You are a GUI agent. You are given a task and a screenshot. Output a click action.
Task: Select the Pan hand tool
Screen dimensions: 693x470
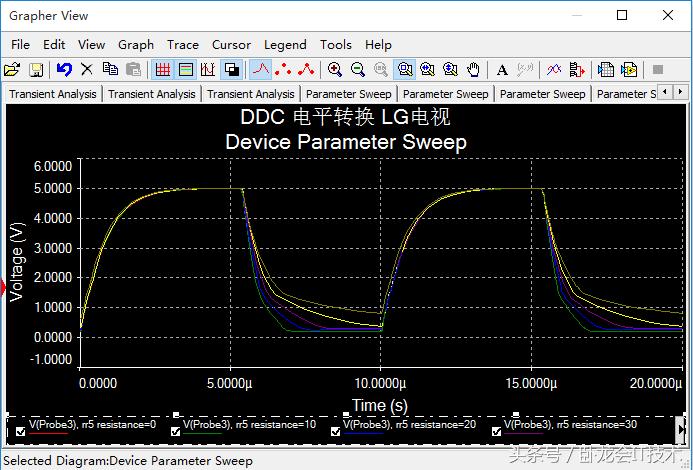coord(473,69)
